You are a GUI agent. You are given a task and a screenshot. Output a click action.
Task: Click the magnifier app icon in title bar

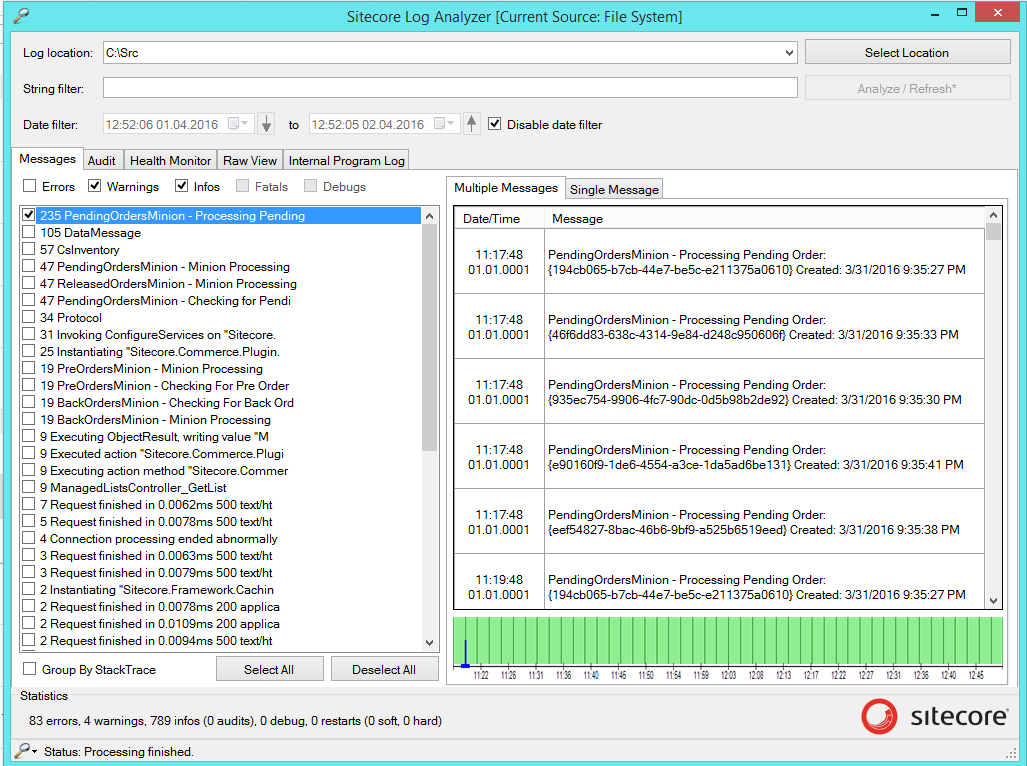pyautogui.click(x=21, y=15)
